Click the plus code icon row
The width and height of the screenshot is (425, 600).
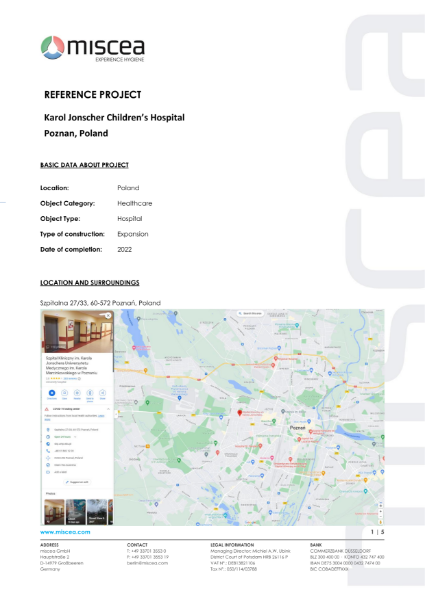point(48,458)
